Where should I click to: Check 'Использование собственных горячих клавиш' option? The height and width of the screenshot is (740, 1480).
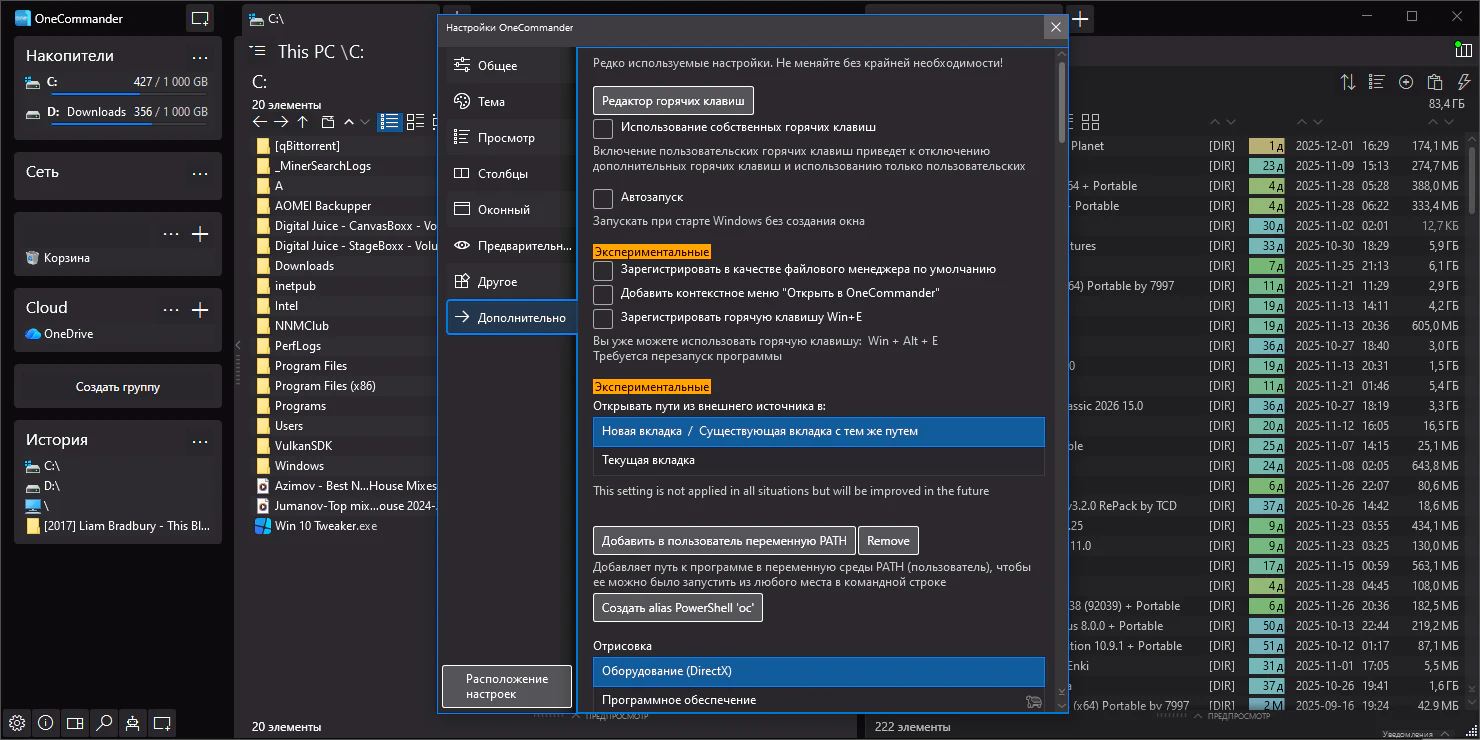(603, 128)
